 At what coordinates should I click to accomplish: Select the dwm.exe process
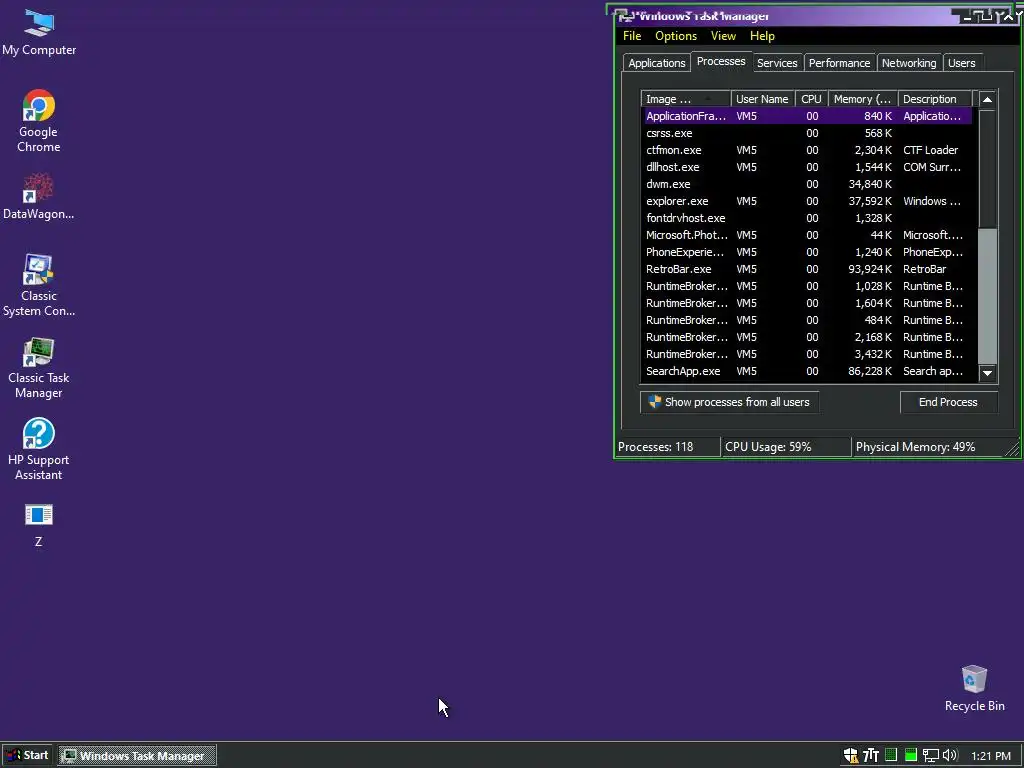tap(807, 184)
